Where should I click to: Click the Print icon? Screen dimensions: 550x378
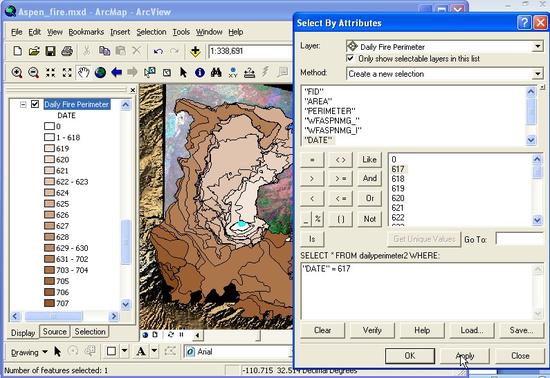(67, 52)
